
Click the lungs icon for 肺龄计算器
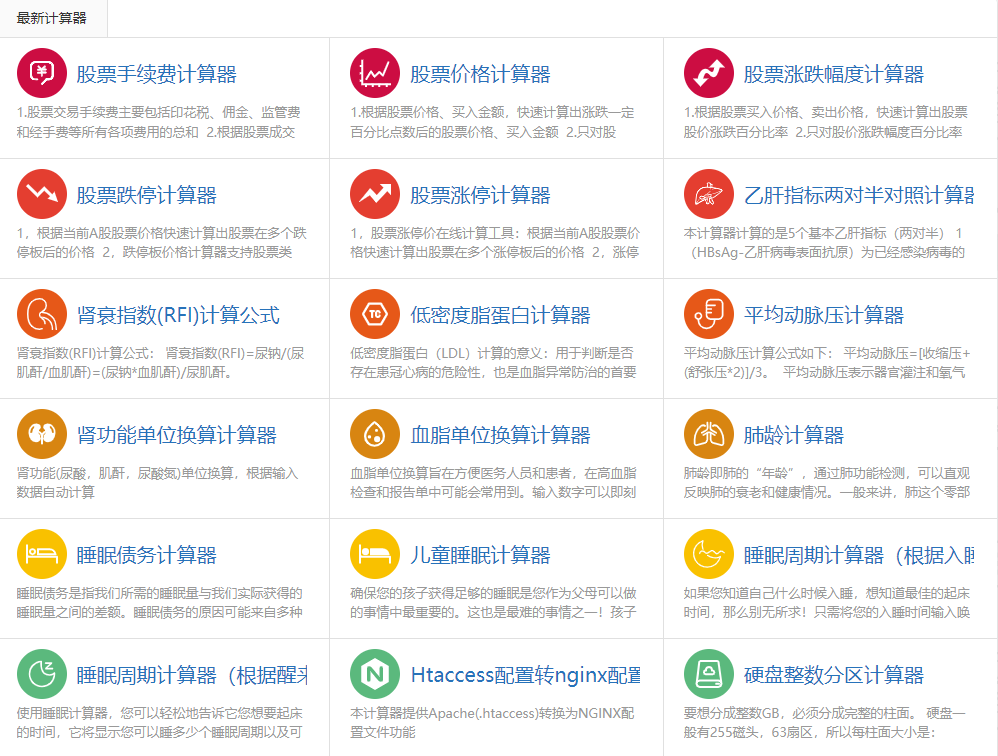708,434
